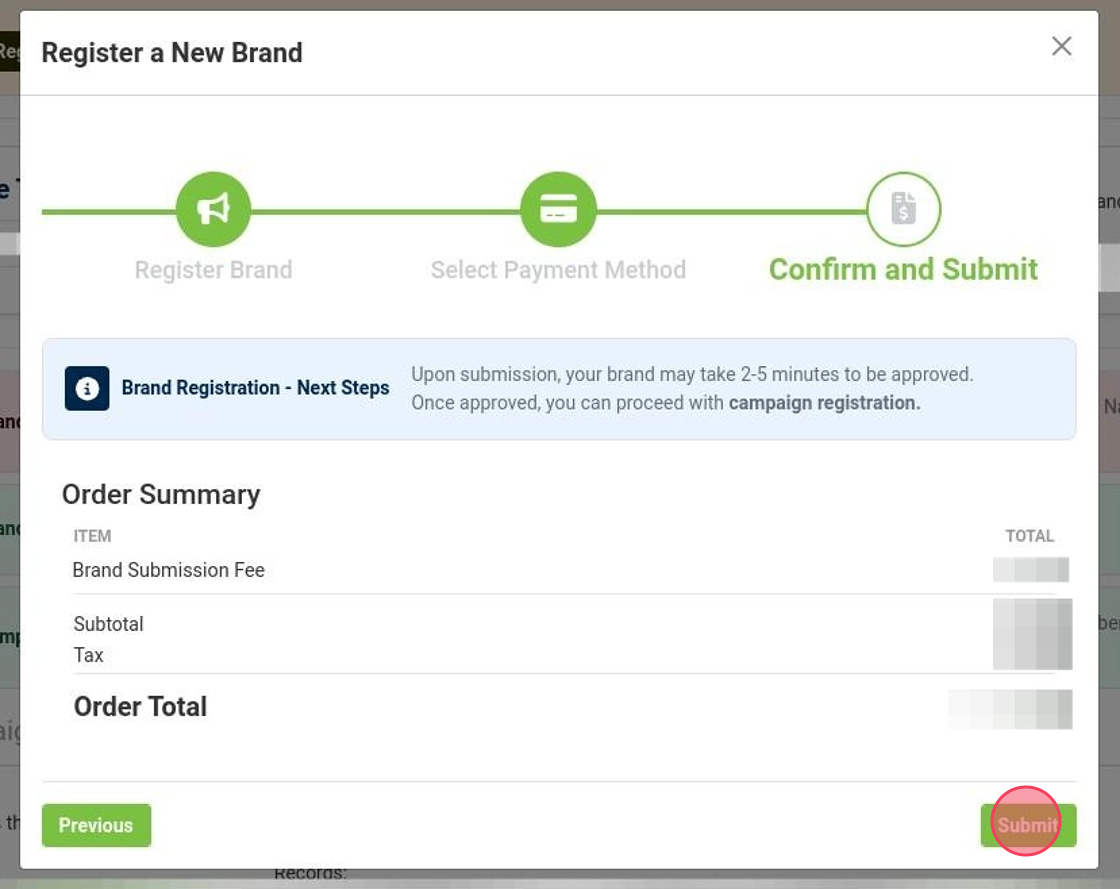
Task: Click the Register a New Brand title
Action: coord(172,53)
